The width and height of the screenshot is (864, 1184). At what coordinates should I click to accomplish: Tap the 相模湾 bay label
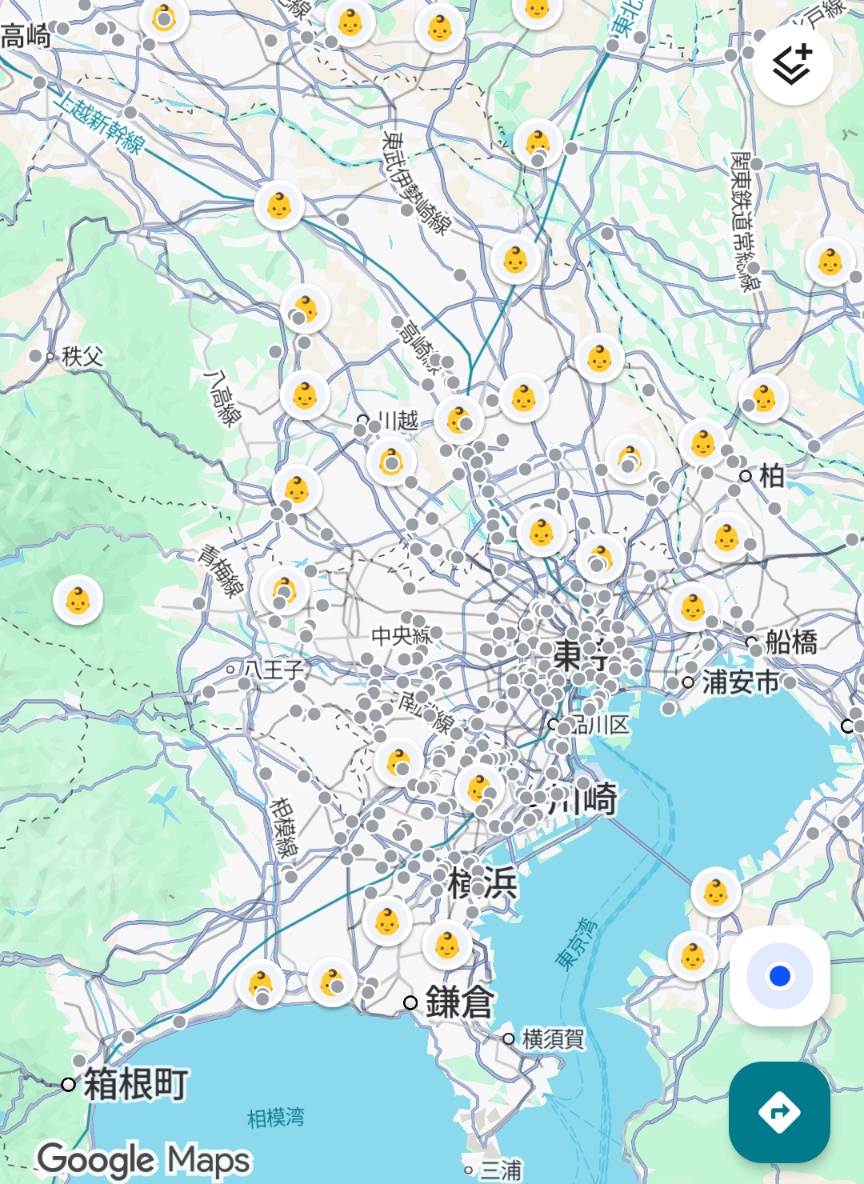click(x=276, y=1118)
